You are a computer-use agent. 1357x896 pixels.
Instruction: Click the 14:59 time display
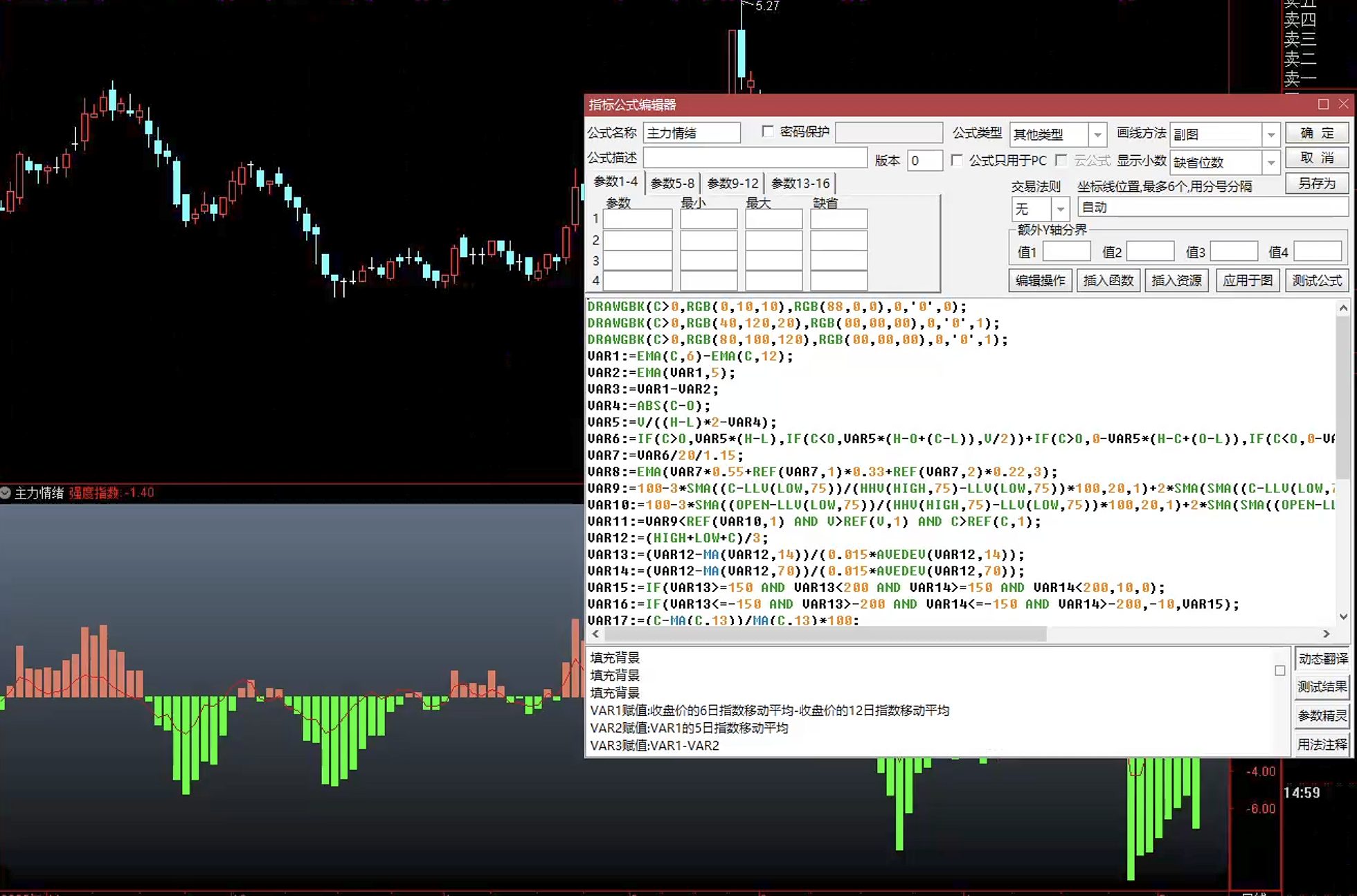[1302, 793]
